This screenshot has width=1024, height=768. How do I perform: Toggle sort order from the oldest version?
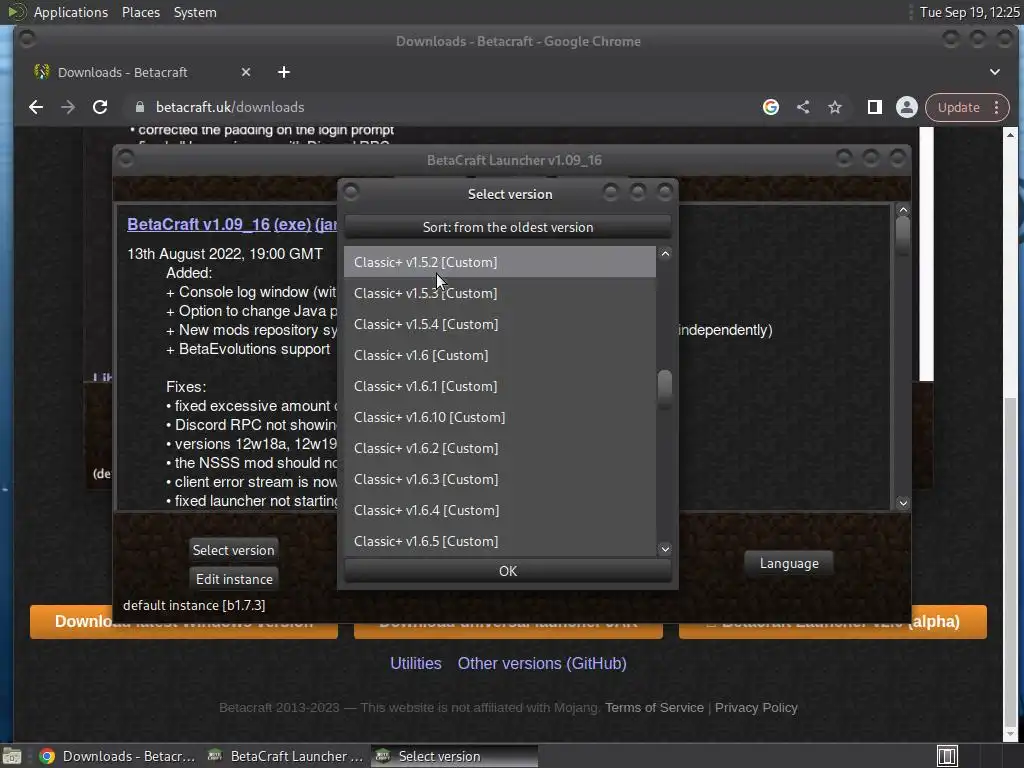507,227
